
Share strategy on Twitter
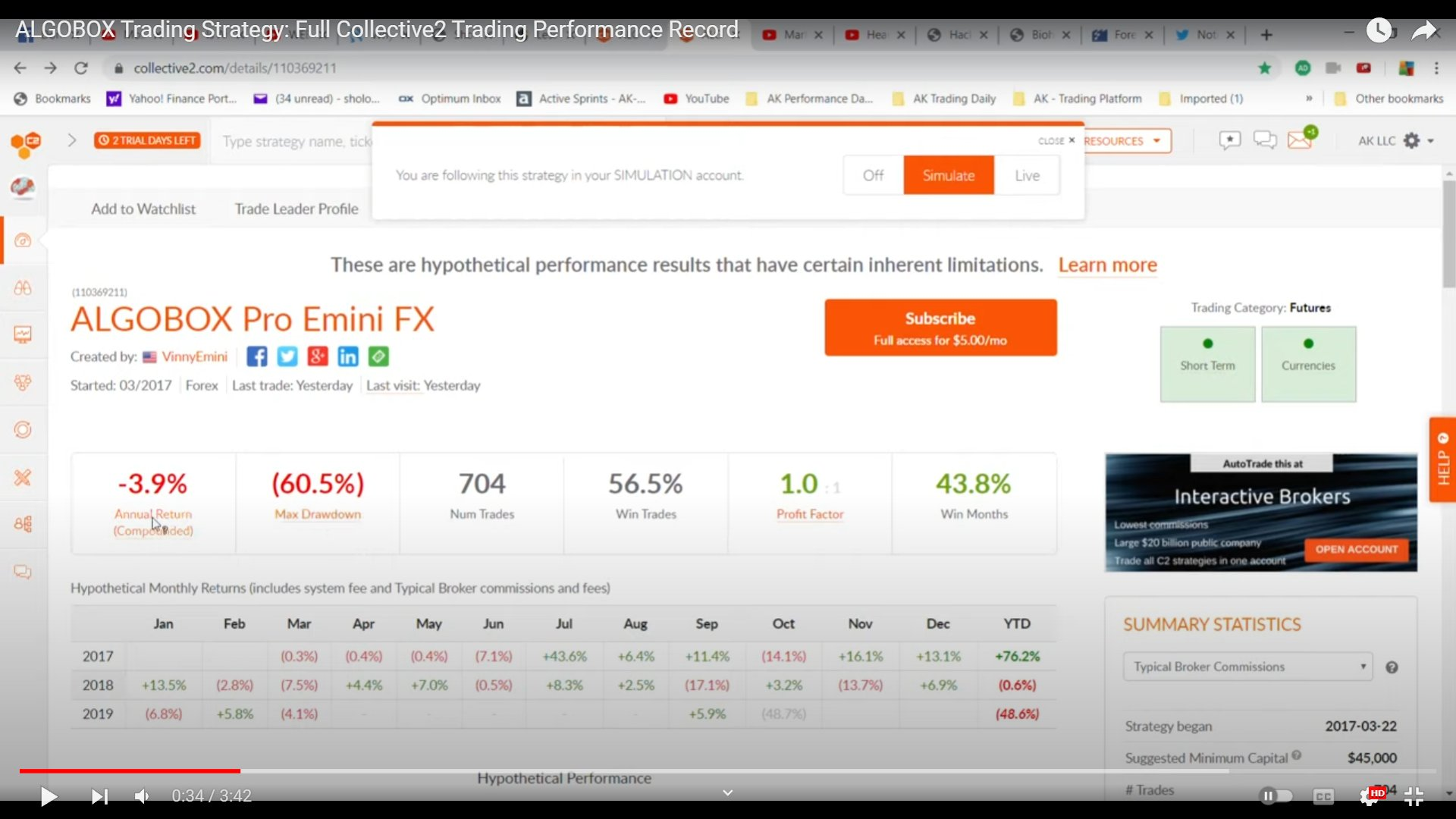pyautogui.click(x=287, y=356)
